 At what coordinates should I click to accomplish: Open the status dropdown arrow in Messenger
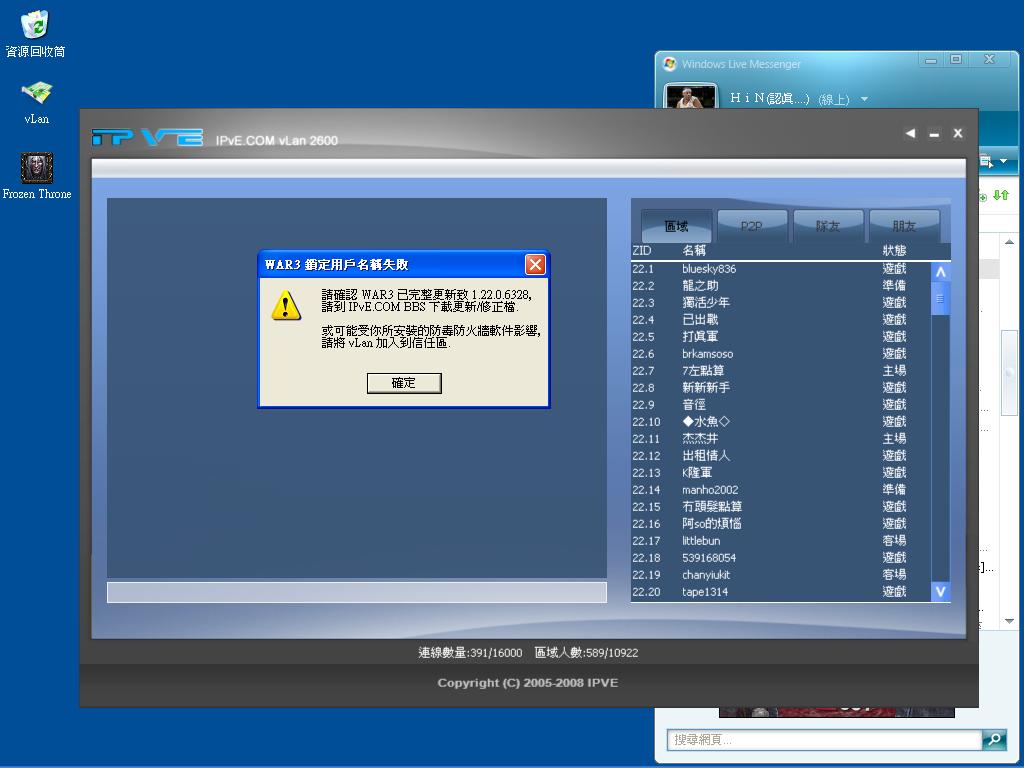[864, 99]
